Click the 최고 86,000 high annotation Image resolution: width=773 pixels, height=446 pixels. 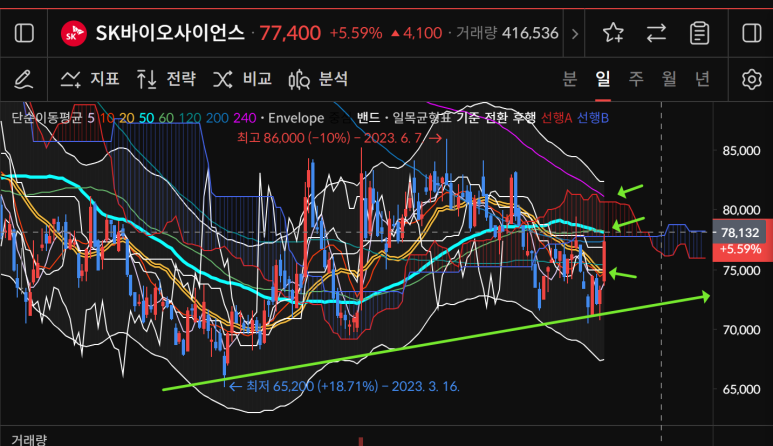tap(339, 137)
